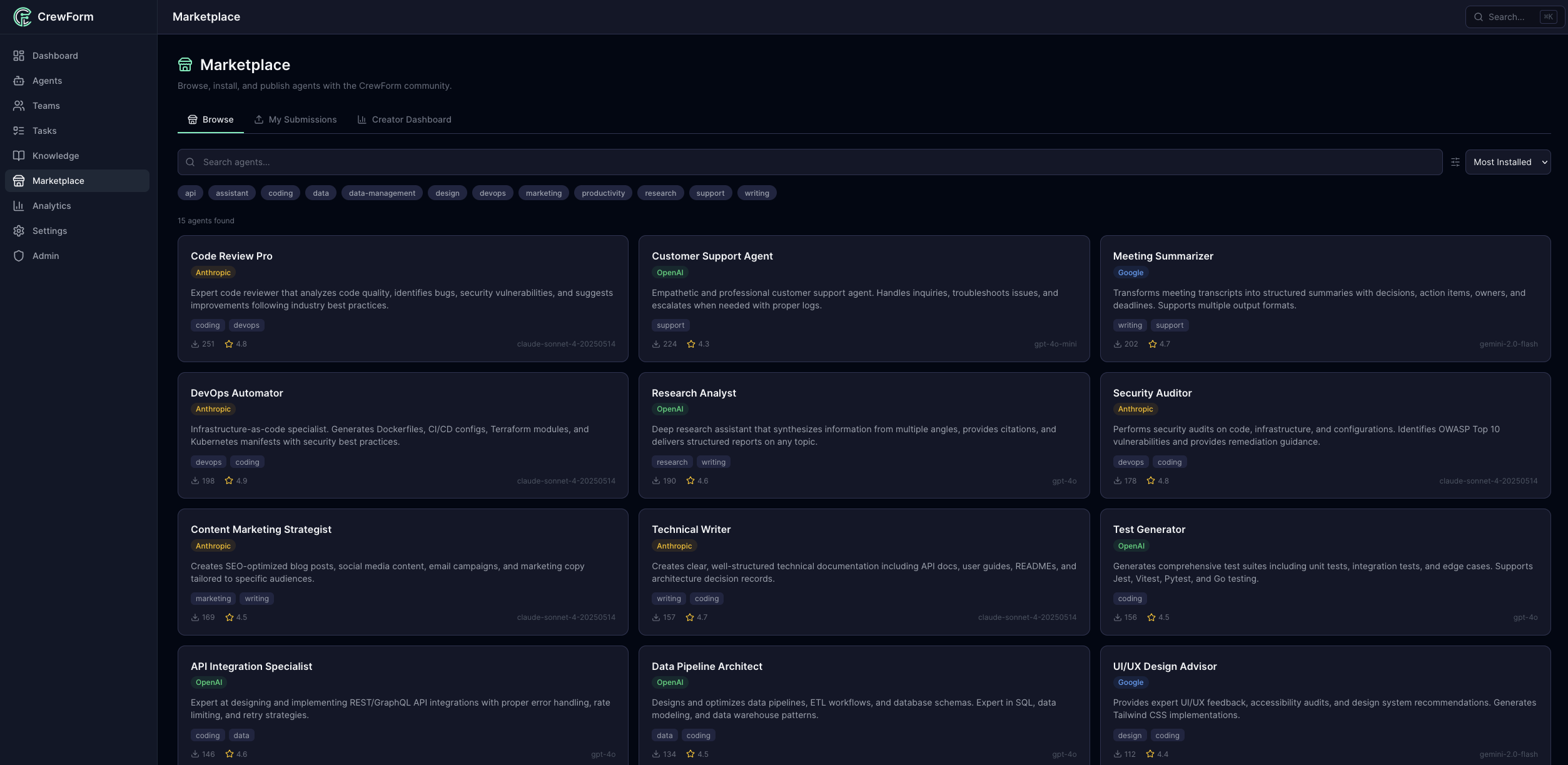Open the Most Installed sort dropdown

[x=1508, y=161]
